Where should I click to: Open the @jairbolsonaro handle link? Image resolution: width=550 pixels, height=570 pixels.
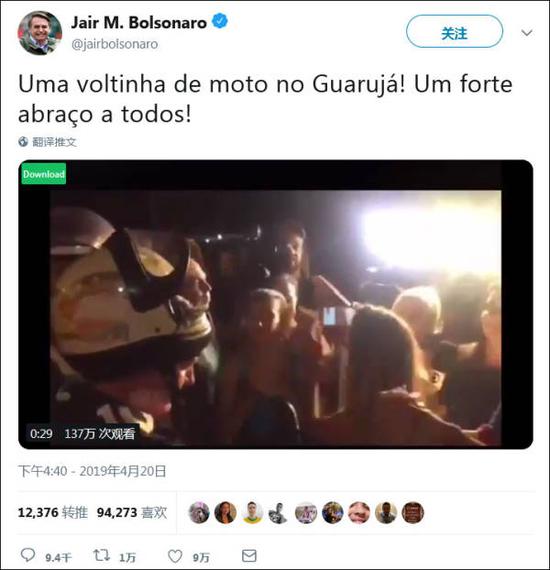115,44
